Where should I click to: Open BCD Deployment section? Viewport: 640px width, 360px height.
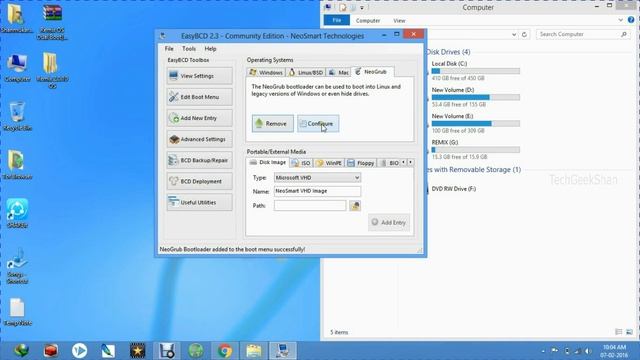click(x=200, y=182)
